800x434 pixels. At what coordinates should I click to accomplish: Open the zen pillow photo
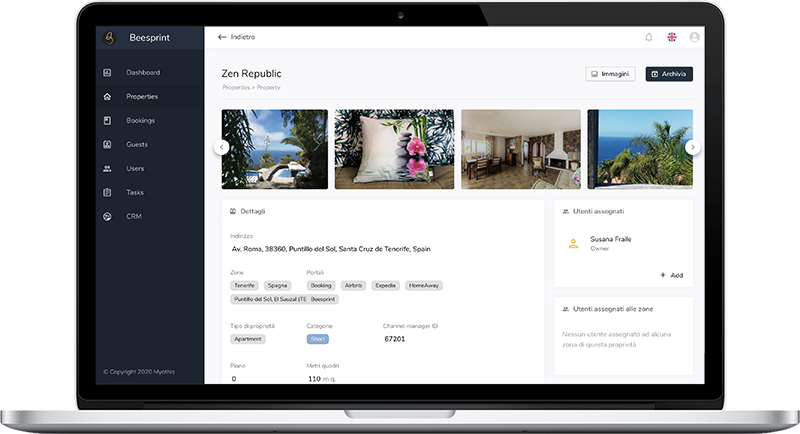click(x=394, y=149)
